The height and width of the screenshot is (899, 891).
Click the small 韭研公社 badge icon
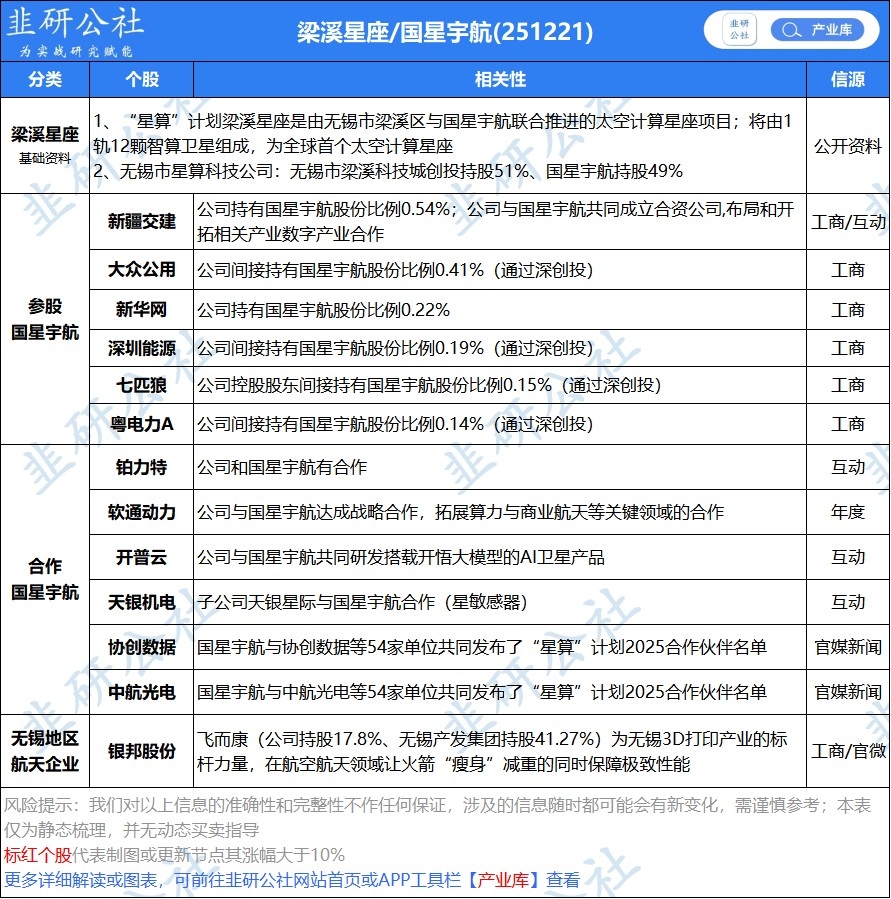click(739, 30)
